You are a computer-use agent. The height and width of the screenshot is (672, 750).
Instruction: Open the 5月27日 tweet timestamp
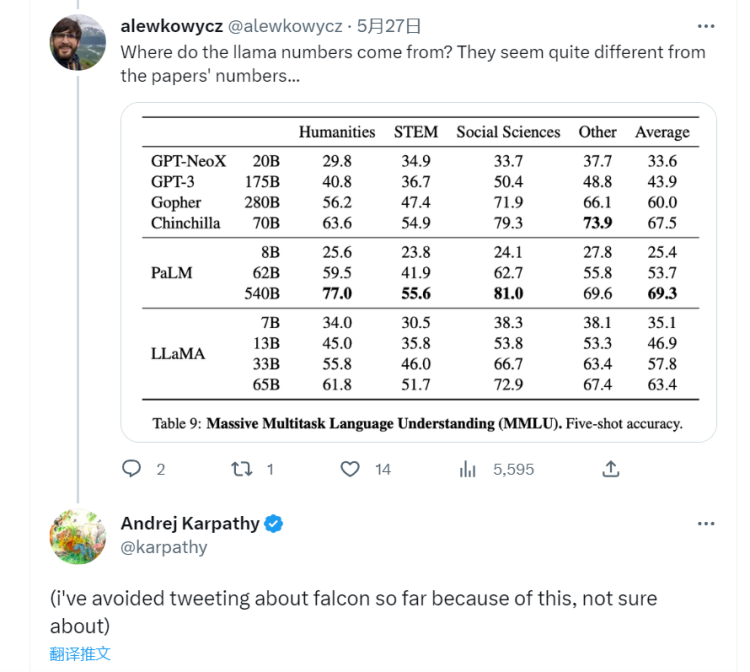point(388,26)
